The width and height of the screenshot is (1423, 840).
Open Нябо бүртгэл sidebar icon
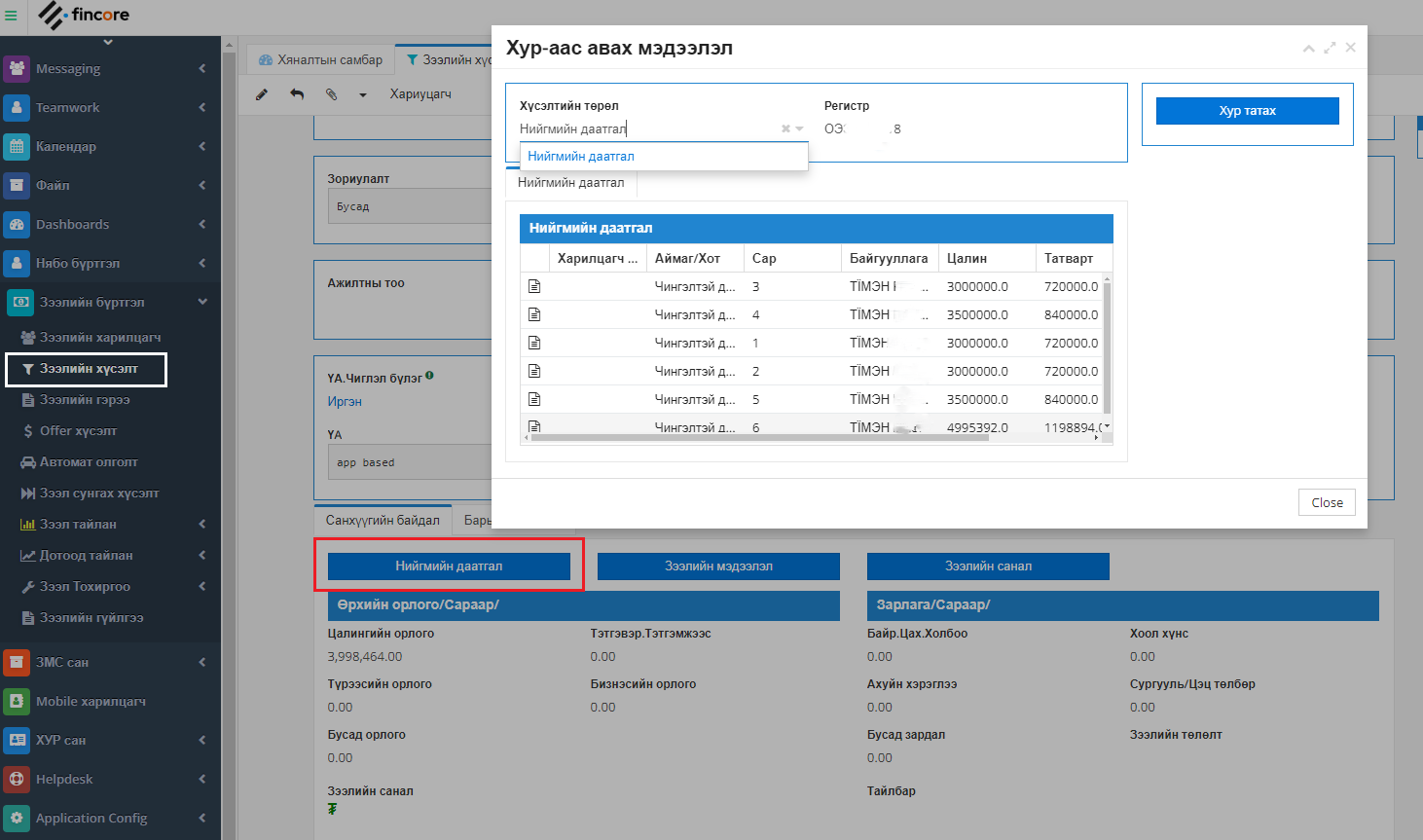pos(17,263)
